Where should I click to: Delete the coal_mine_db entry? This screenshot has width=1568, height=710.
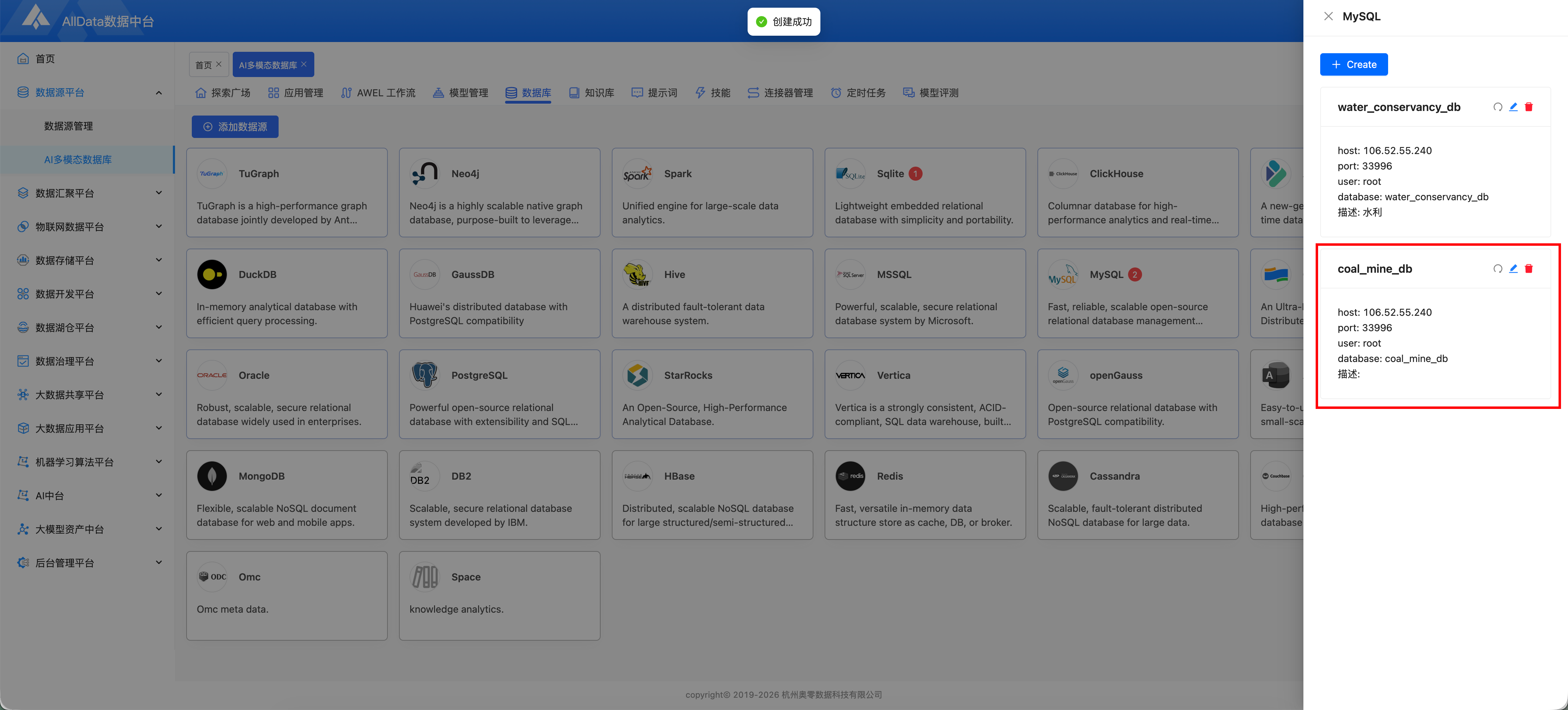tap(1528, 269)
